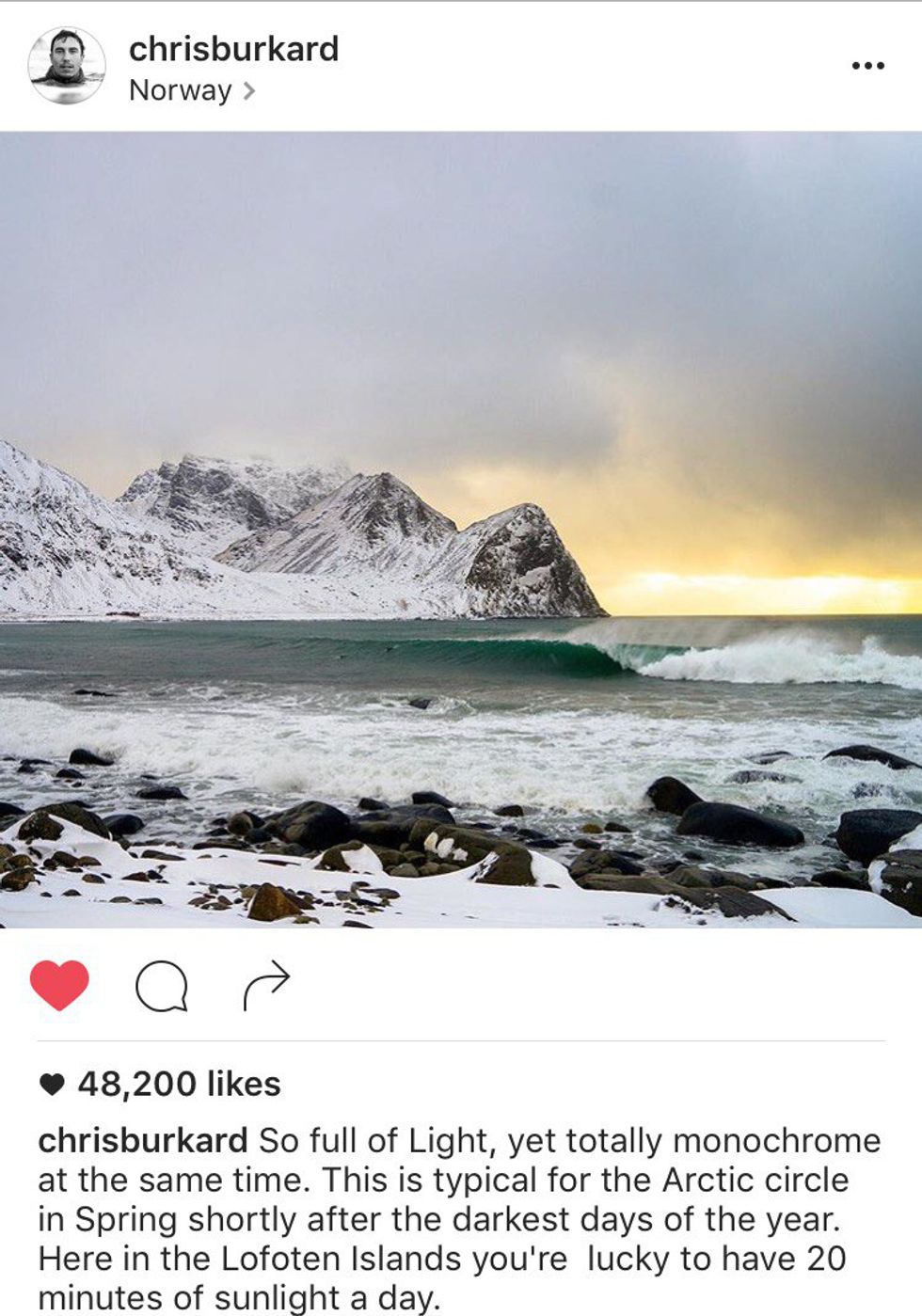Unlike the post via red heart icon
This screenshot has width=922, height=1316.
coord(59,985)
